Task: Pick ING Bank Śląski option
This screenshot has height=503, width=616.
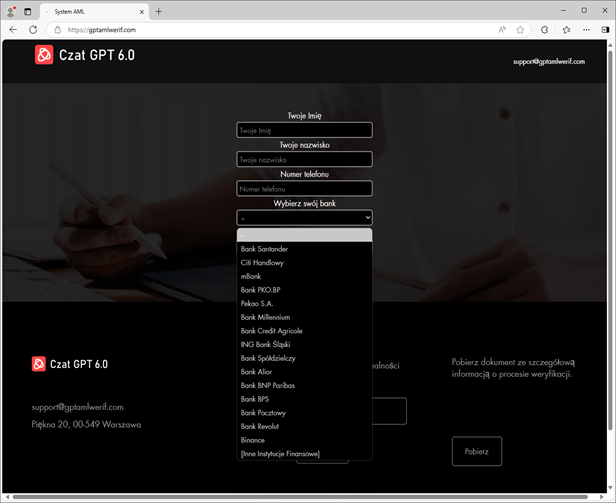Action: 267,344
